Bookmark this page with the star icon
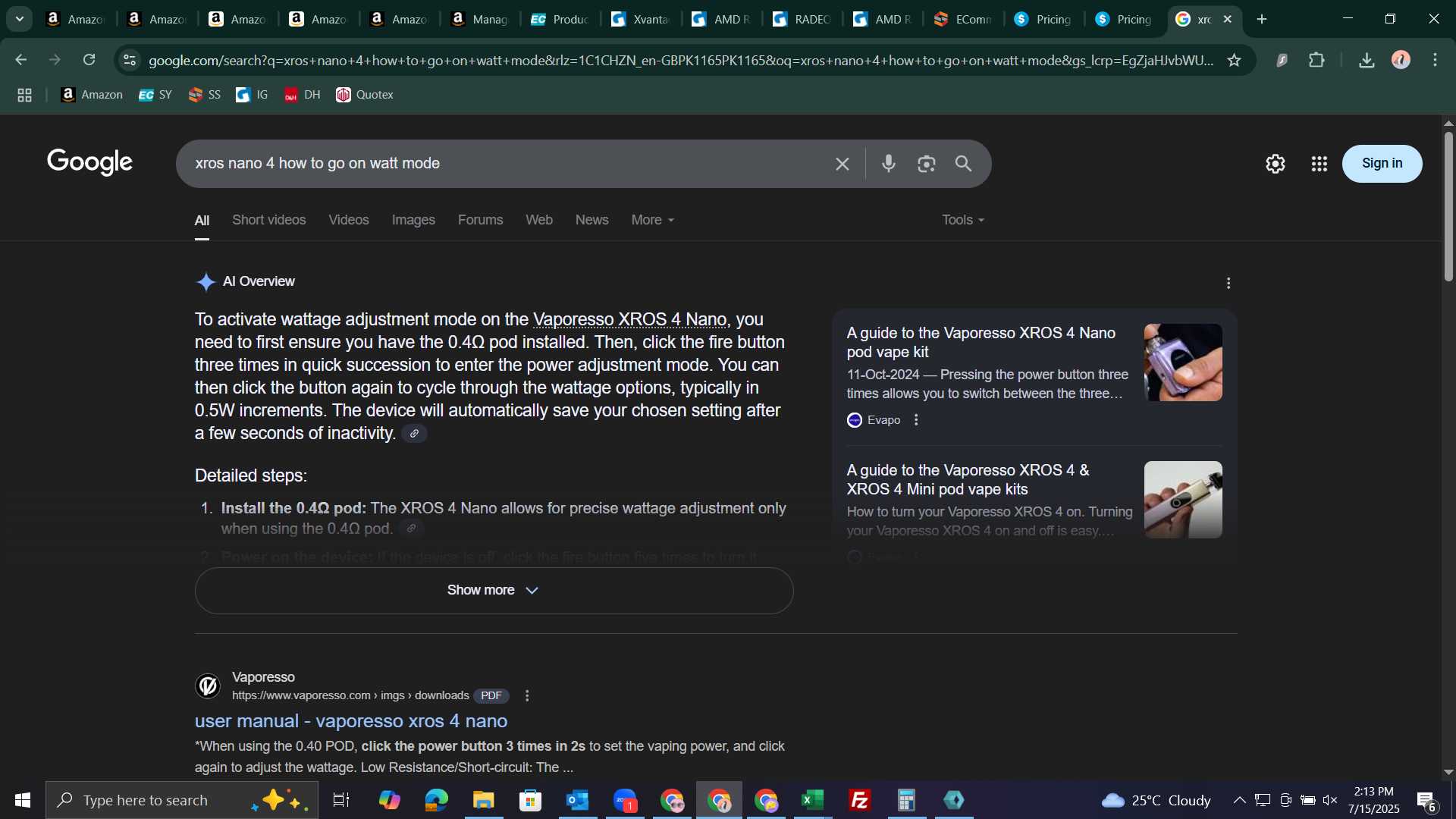1456x819 pixels. coord(1235,60)
